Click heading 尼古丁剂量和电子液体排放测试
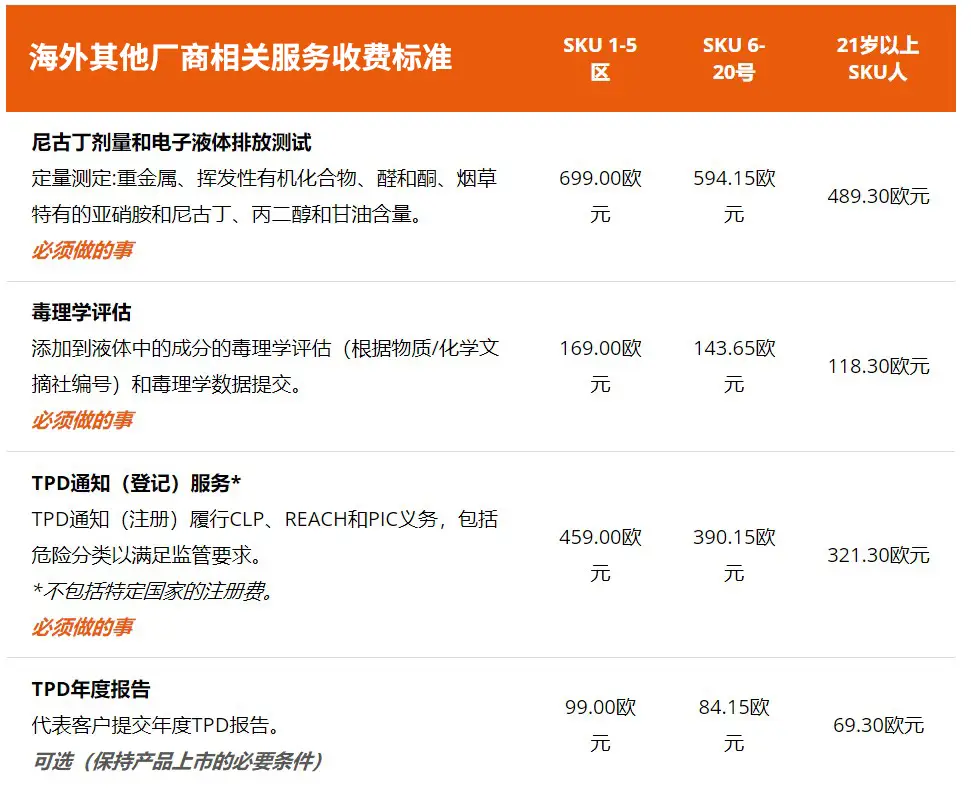 tap(172, 142)
